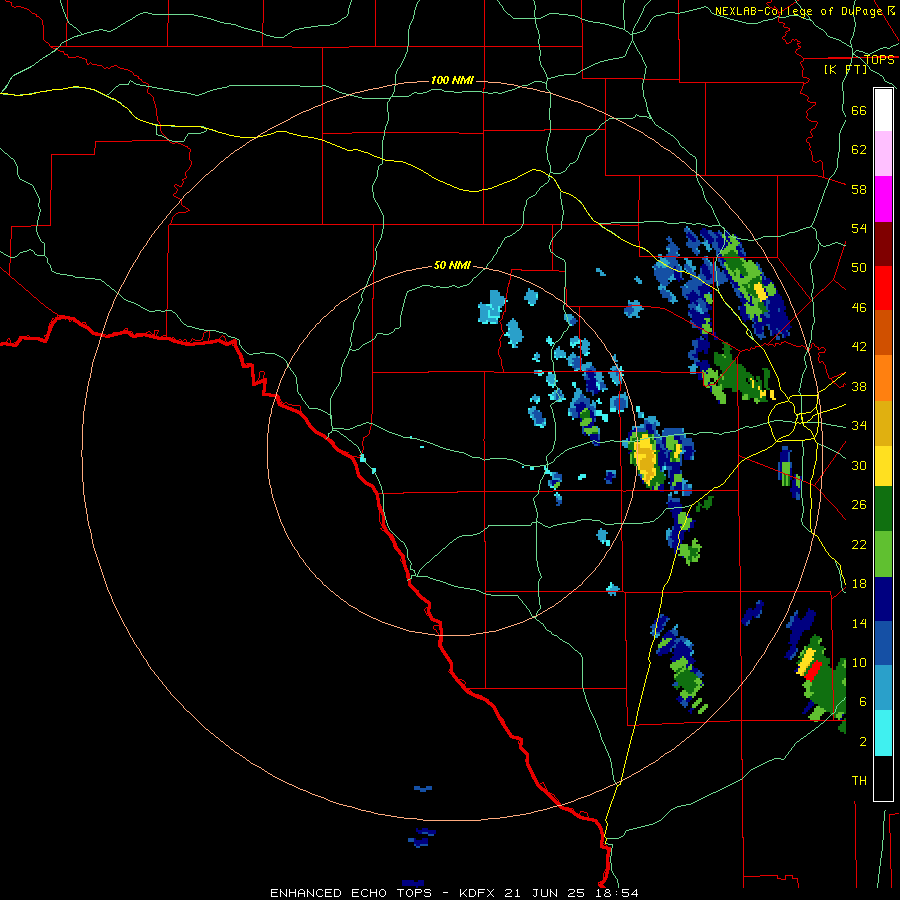Click the white swatch in the tops legend

[x=883, y=110]
